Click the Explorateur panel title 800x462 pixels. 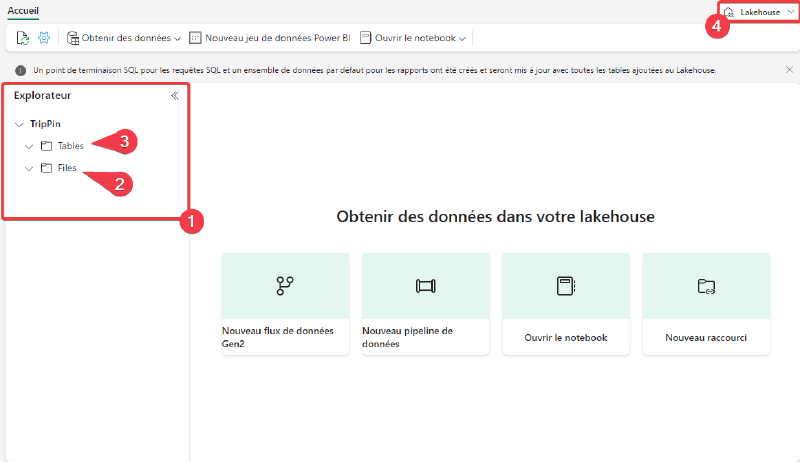[42, 95]
